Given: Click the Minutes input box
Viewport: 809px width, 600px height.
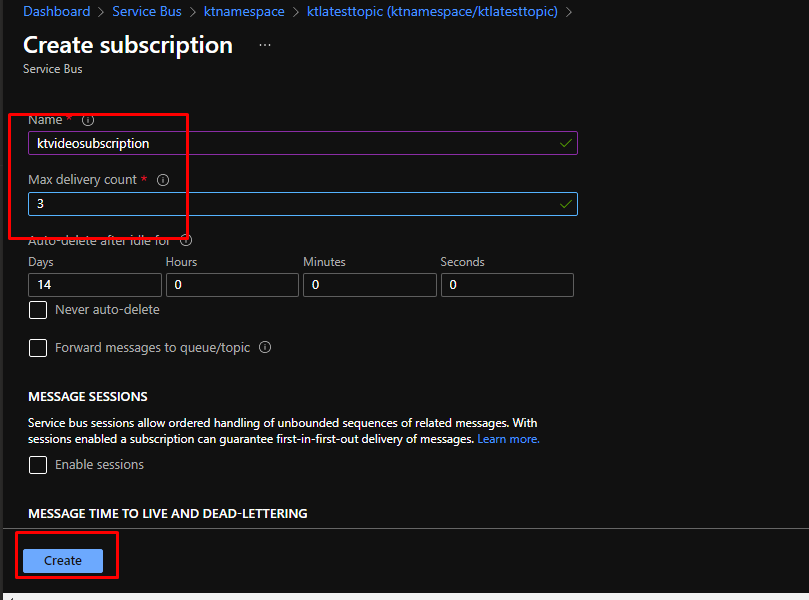Looking at the screenshot, I should [x=369, y=285].
